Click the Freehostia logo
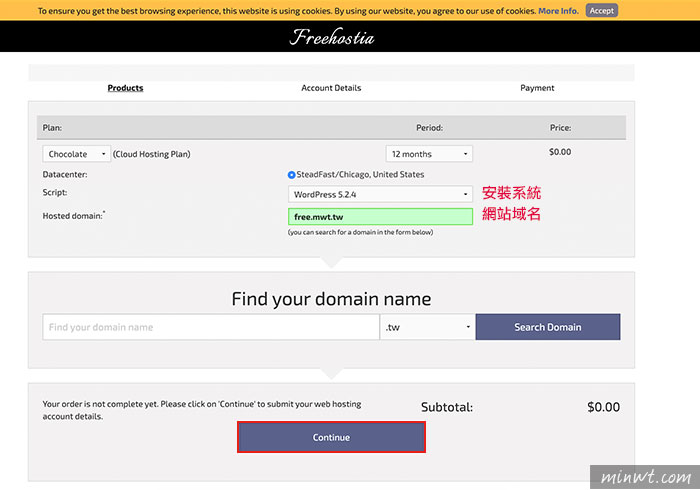The width and height of the screenshot is (700, 490). [332, 37]
